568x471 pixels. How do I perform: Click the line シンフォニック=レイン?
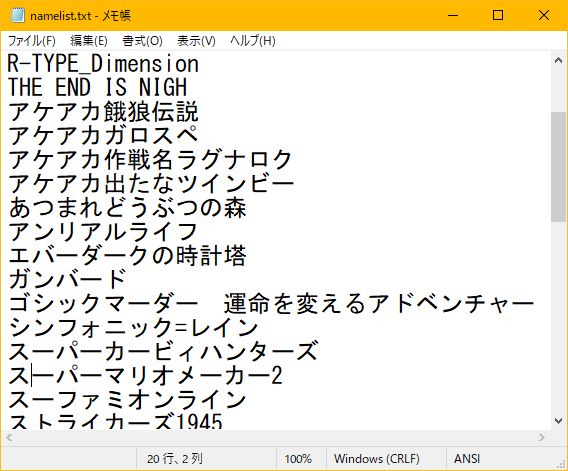pos(133,327)
